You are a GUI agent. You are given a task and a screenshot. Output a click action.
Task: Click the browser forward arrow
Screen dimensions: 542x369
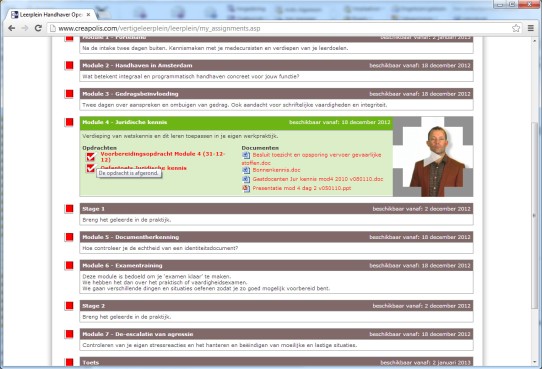[25, 28]
